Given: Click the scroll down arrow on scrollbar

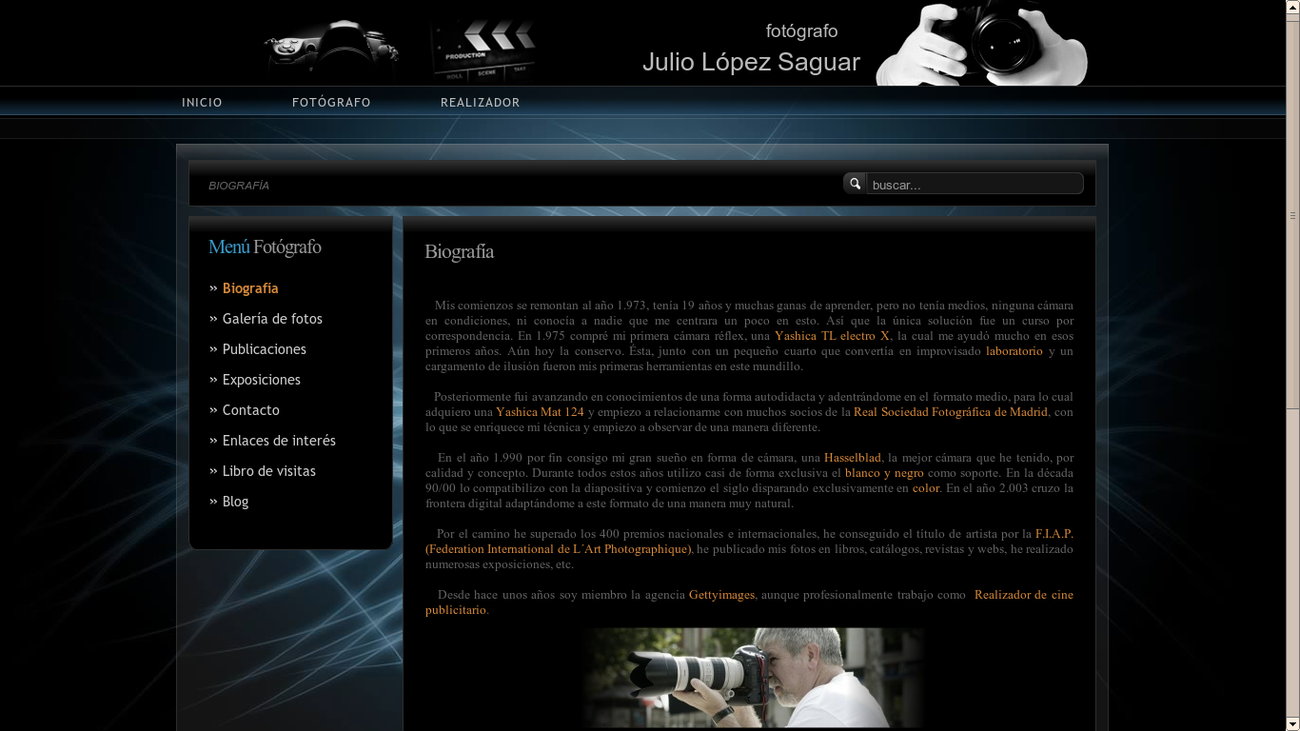Looking at the screenshot, I should 1292,723.
